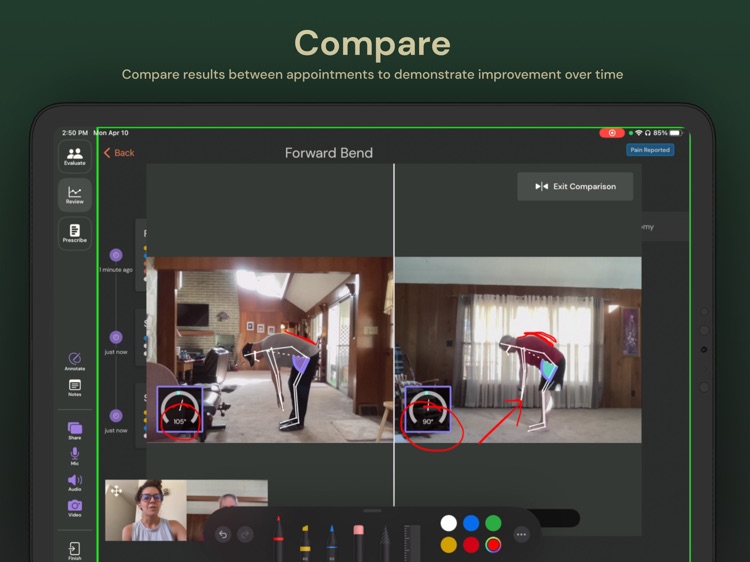
Task: Select the bottom 'just now' timeline marker
Action: pyautogui.click(x=116, y=416)
